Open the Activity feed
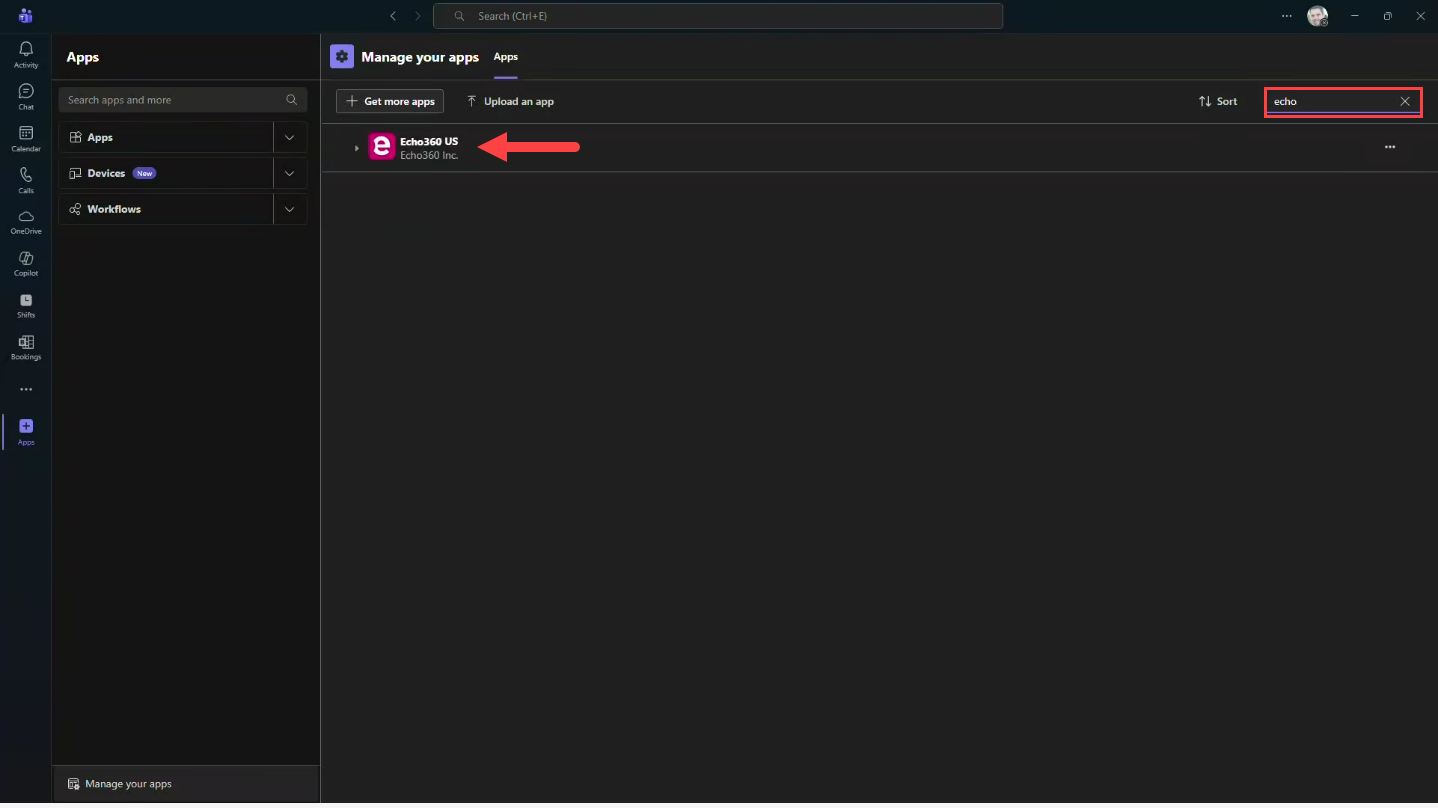Image resolution: width=1438 pixels, height=808 pixels. tap(25, 51)
